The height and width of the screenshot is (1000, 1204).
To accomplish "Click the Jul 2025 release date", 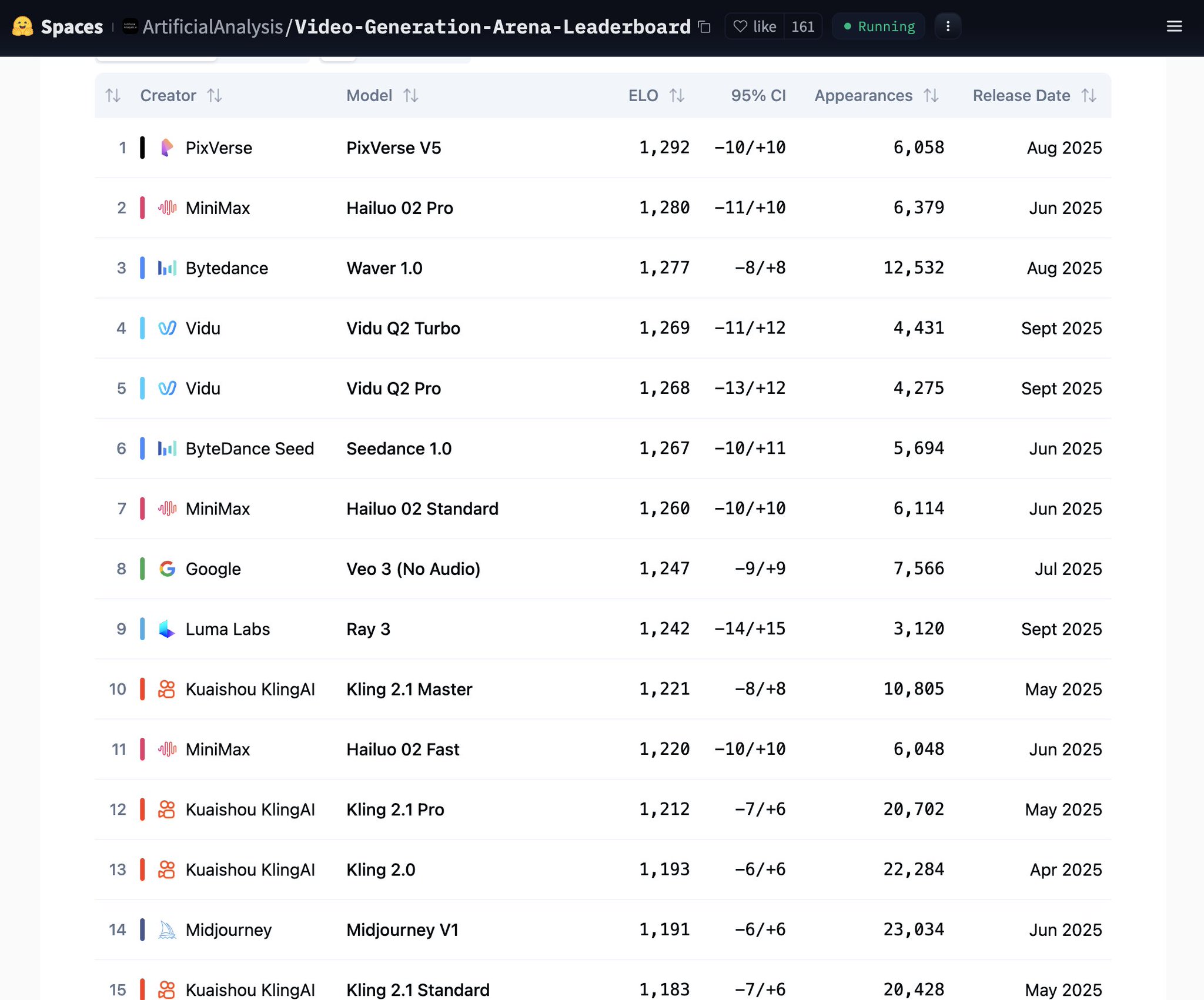I will [x=1068, y=568].
